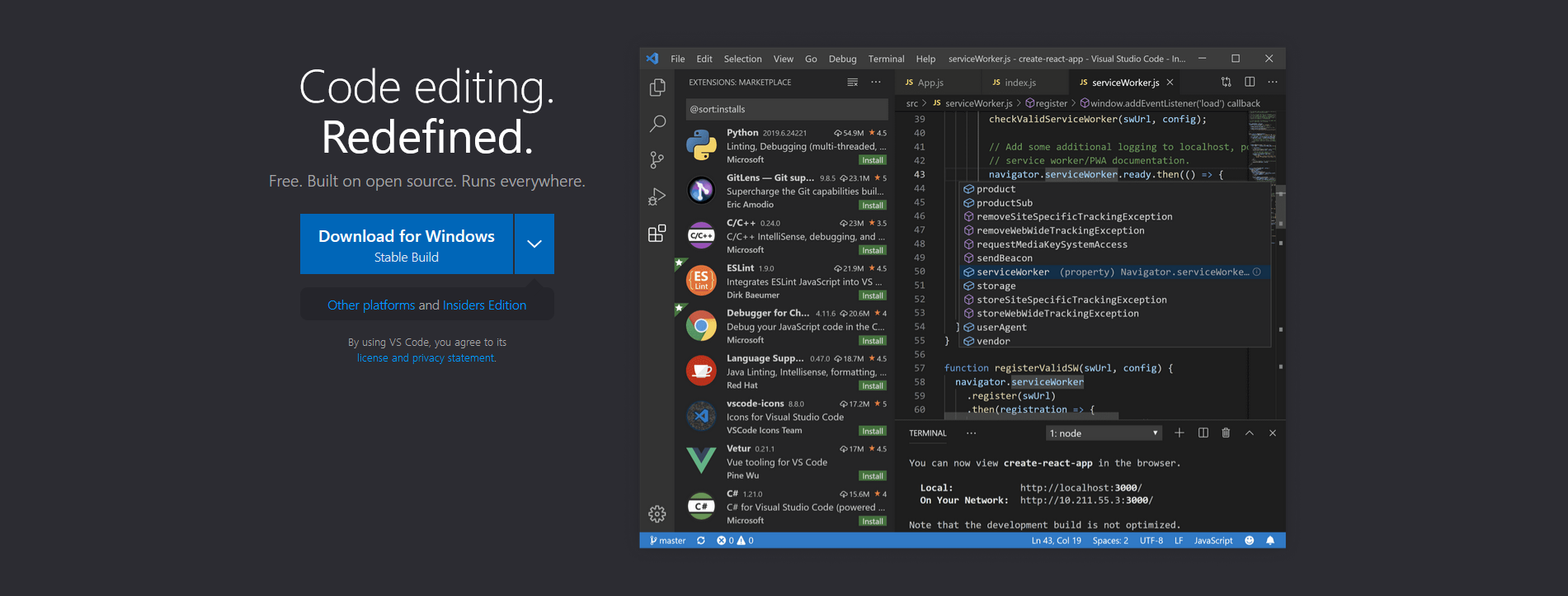Screen dimensions: 1568x596
Task: Open the download options dropdown arrow
Action: point(534,244)
